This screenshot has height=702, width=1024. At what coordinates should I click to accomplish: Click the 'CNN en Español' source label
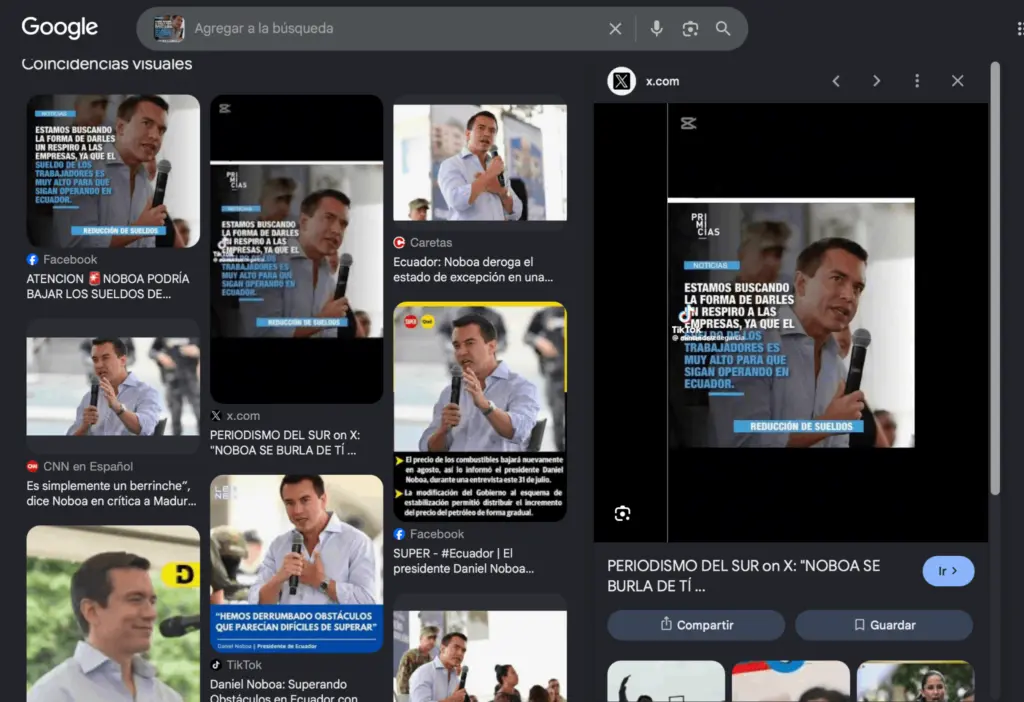click(x=88, y=466)
